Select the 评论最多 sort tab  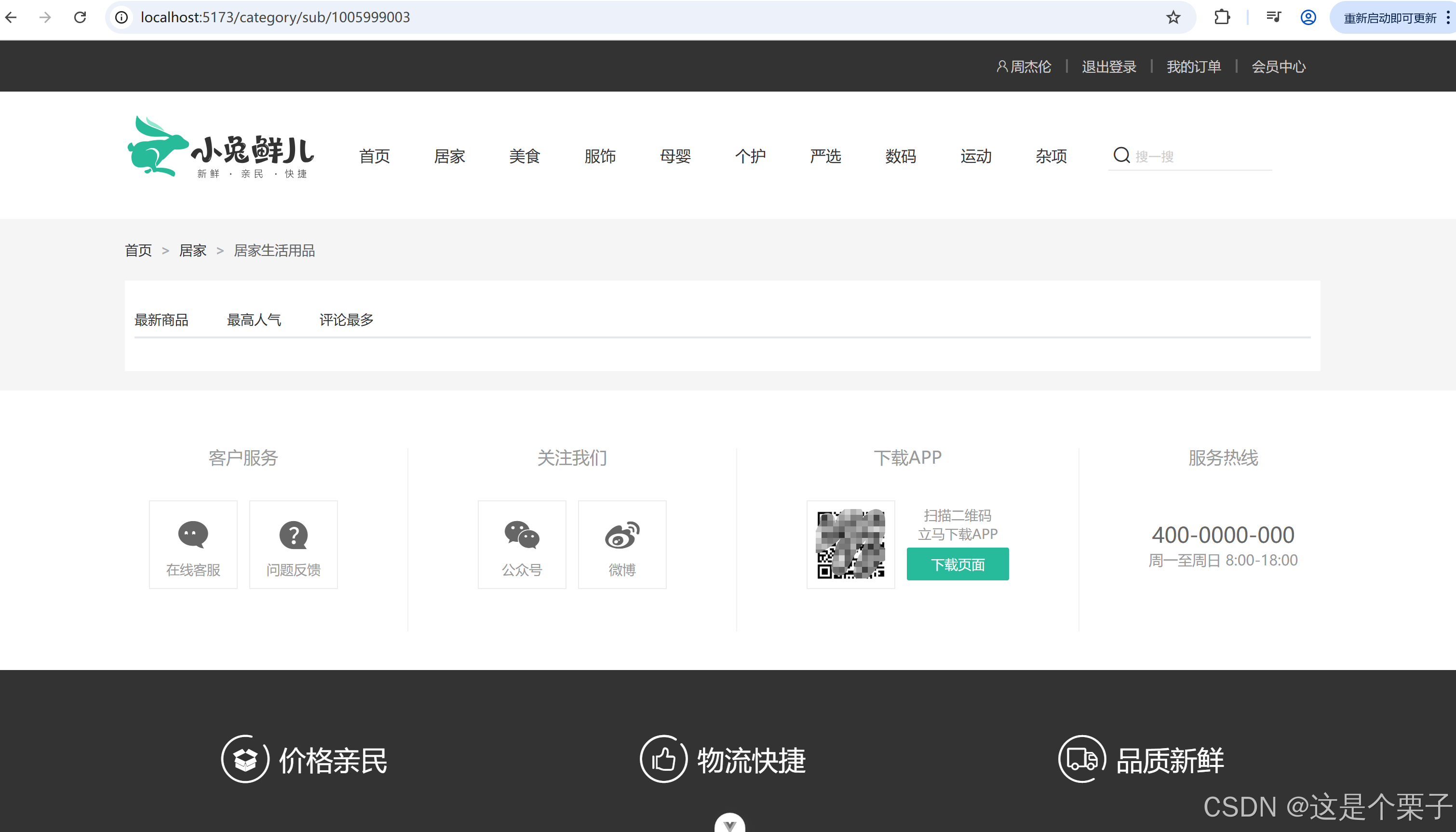pos(346,320)
